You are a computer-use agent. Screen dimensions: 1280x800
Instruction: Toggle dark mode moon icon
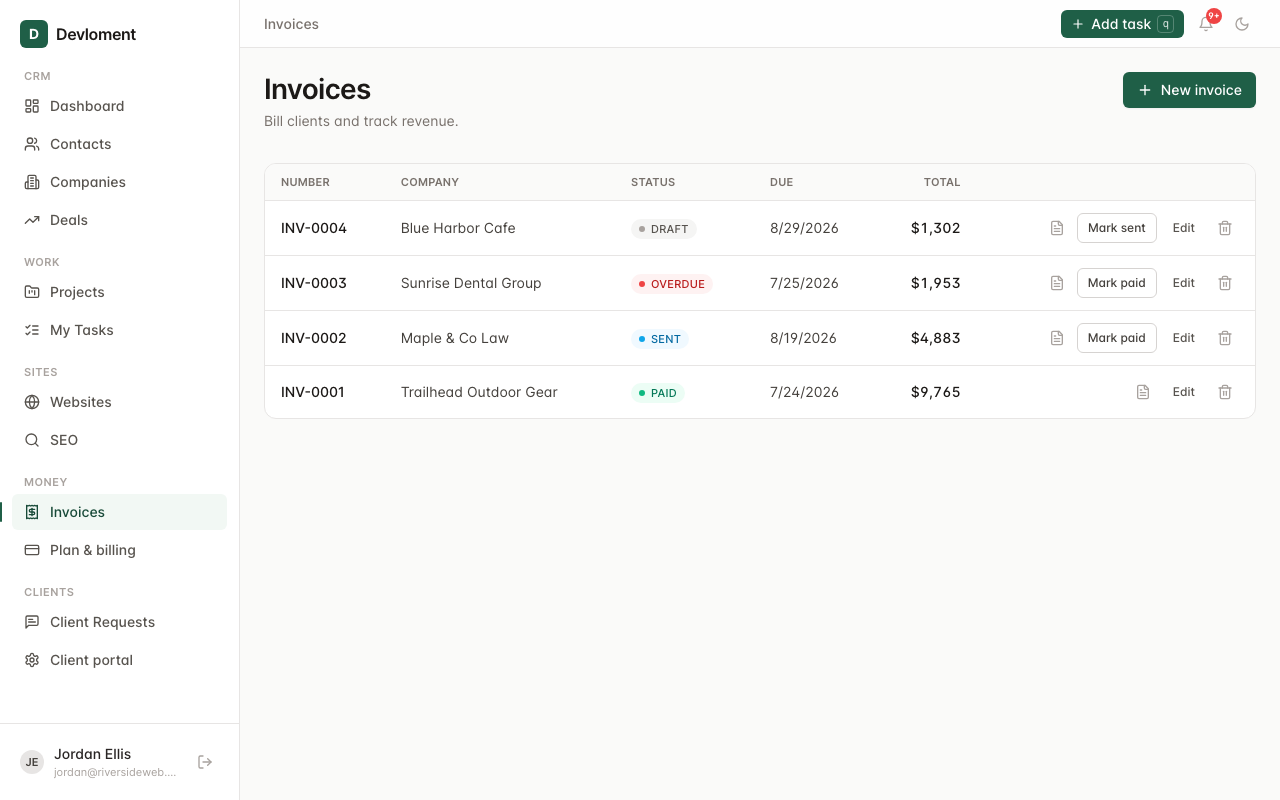[1242, 24]
